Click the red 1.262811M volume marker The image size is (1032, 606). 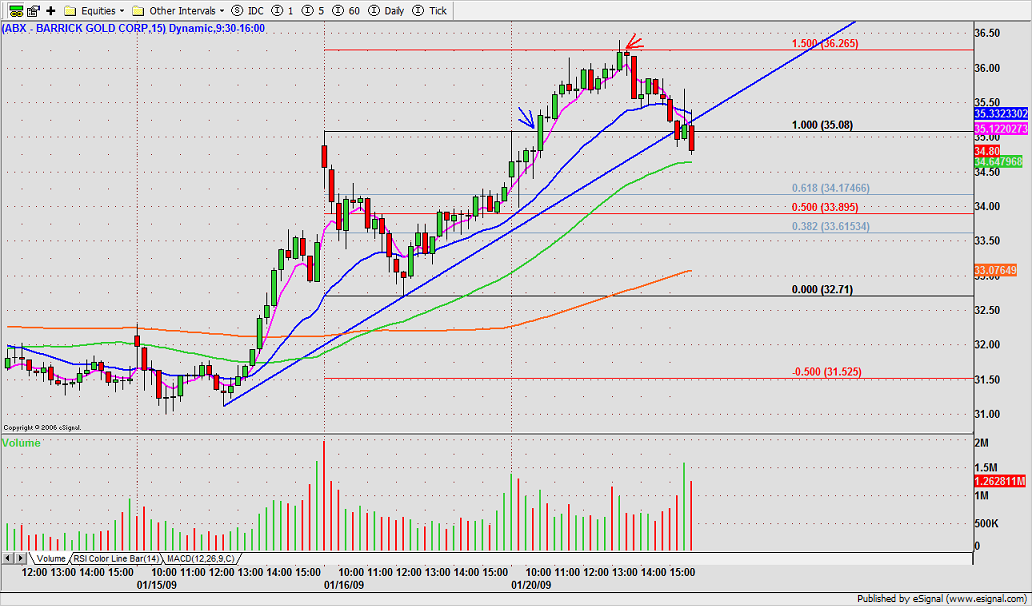[1000, 482]
